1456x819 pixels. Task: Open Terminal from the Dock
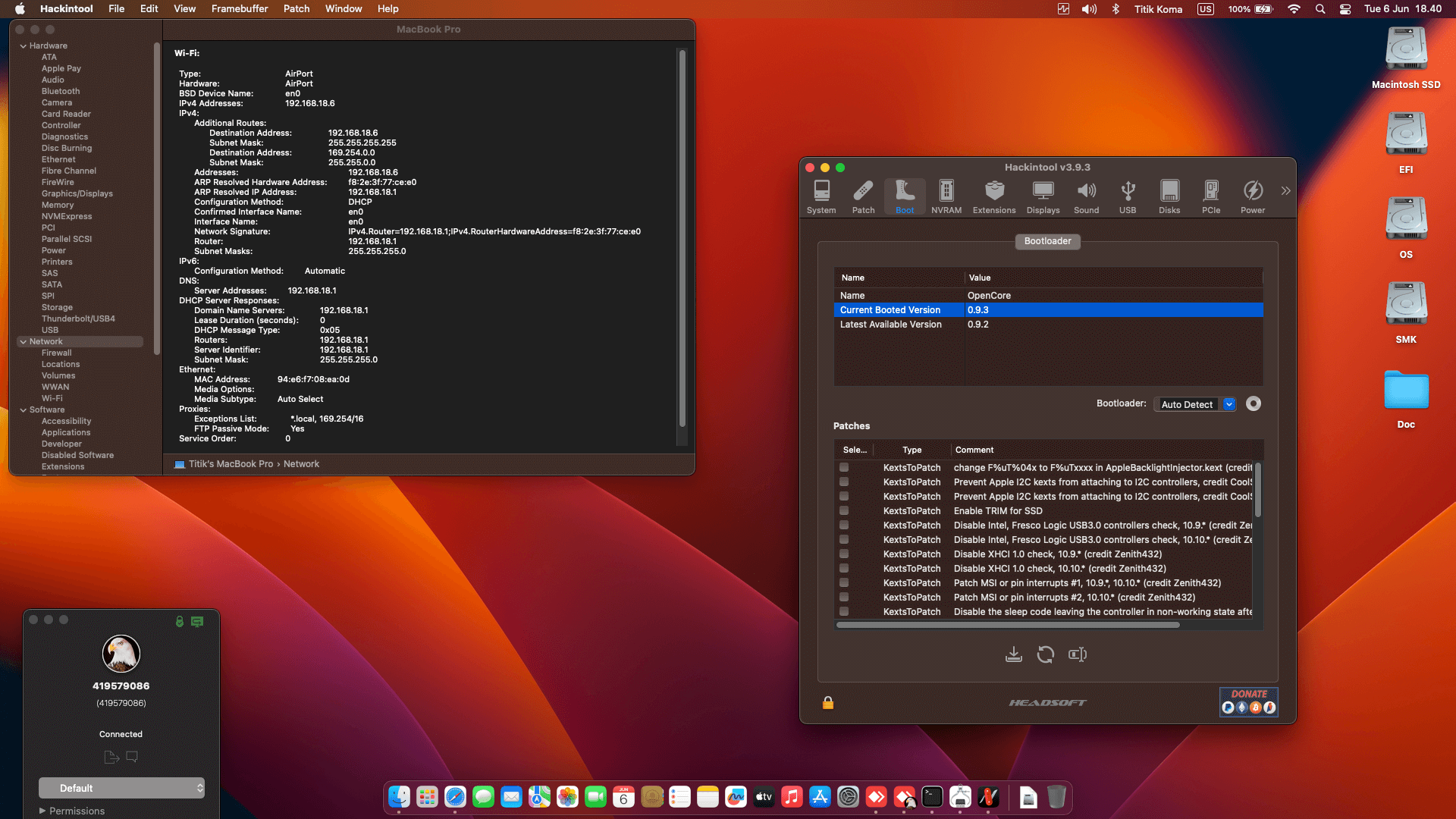coord(932,797)
